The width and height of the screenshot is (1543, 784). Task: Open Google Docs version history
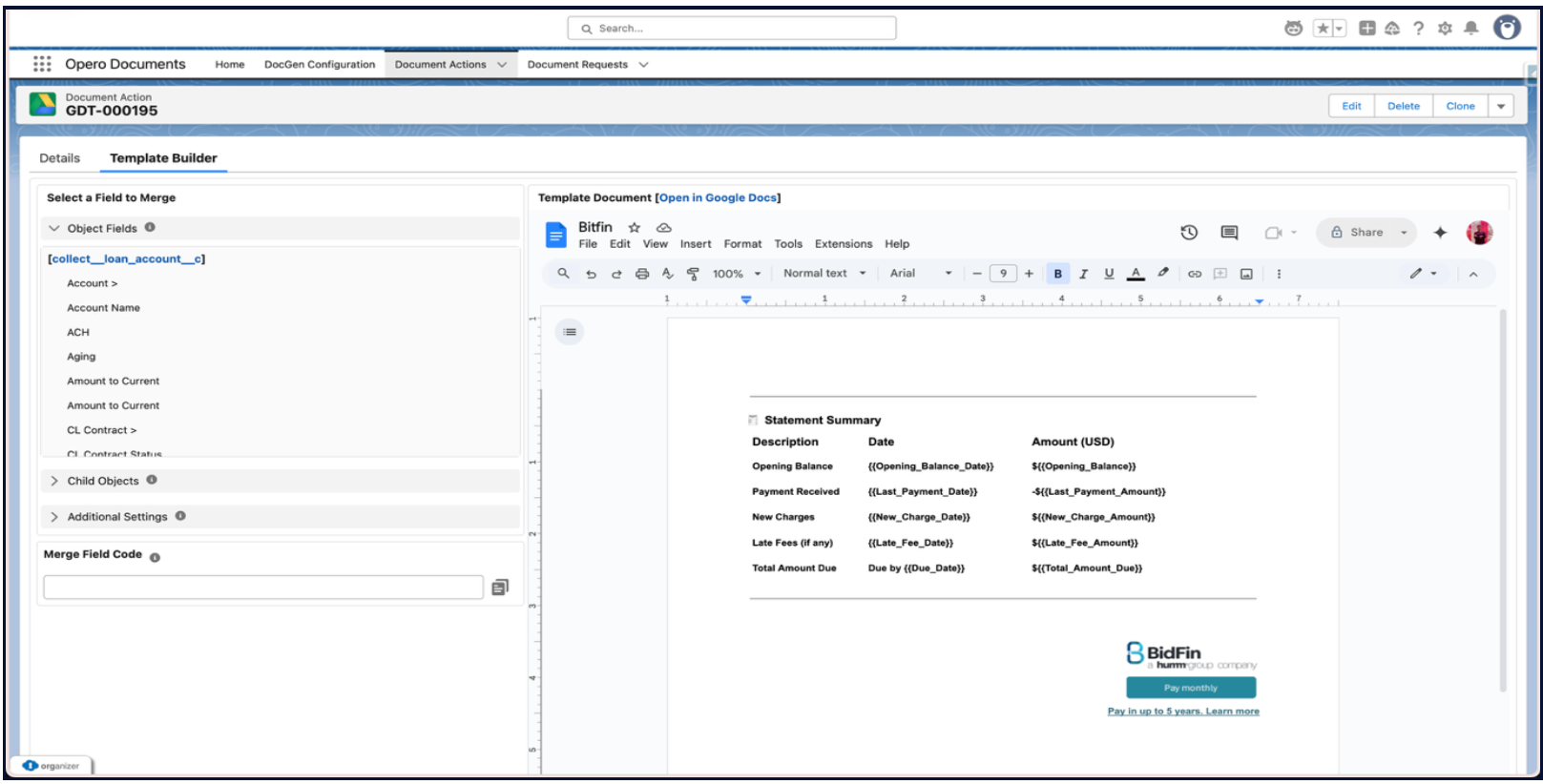1189,233
